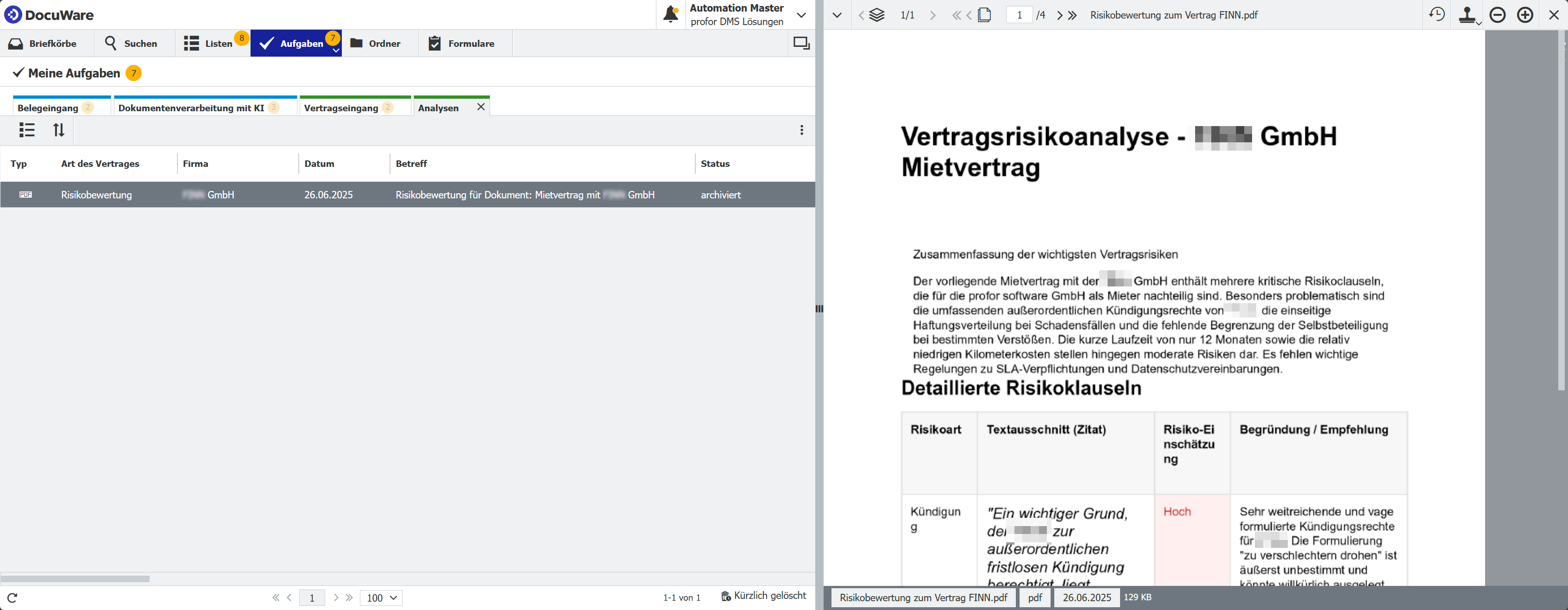Click the document stack layers icon
Screen dimensions: 1568x610
877,15
